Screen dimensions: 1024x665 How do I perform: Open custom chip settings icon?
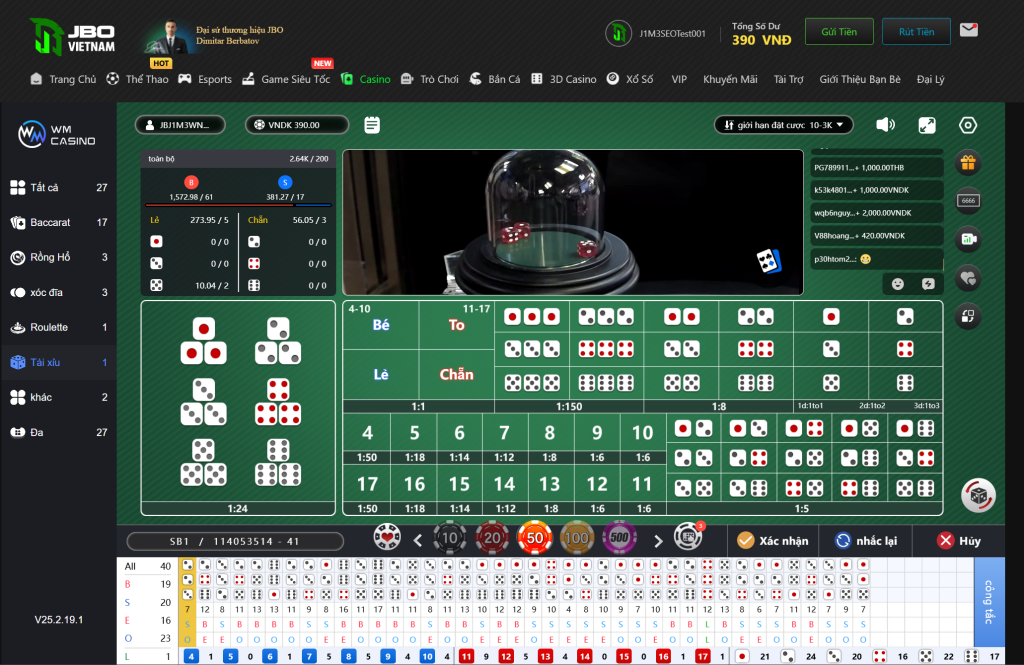pos(688,537)
